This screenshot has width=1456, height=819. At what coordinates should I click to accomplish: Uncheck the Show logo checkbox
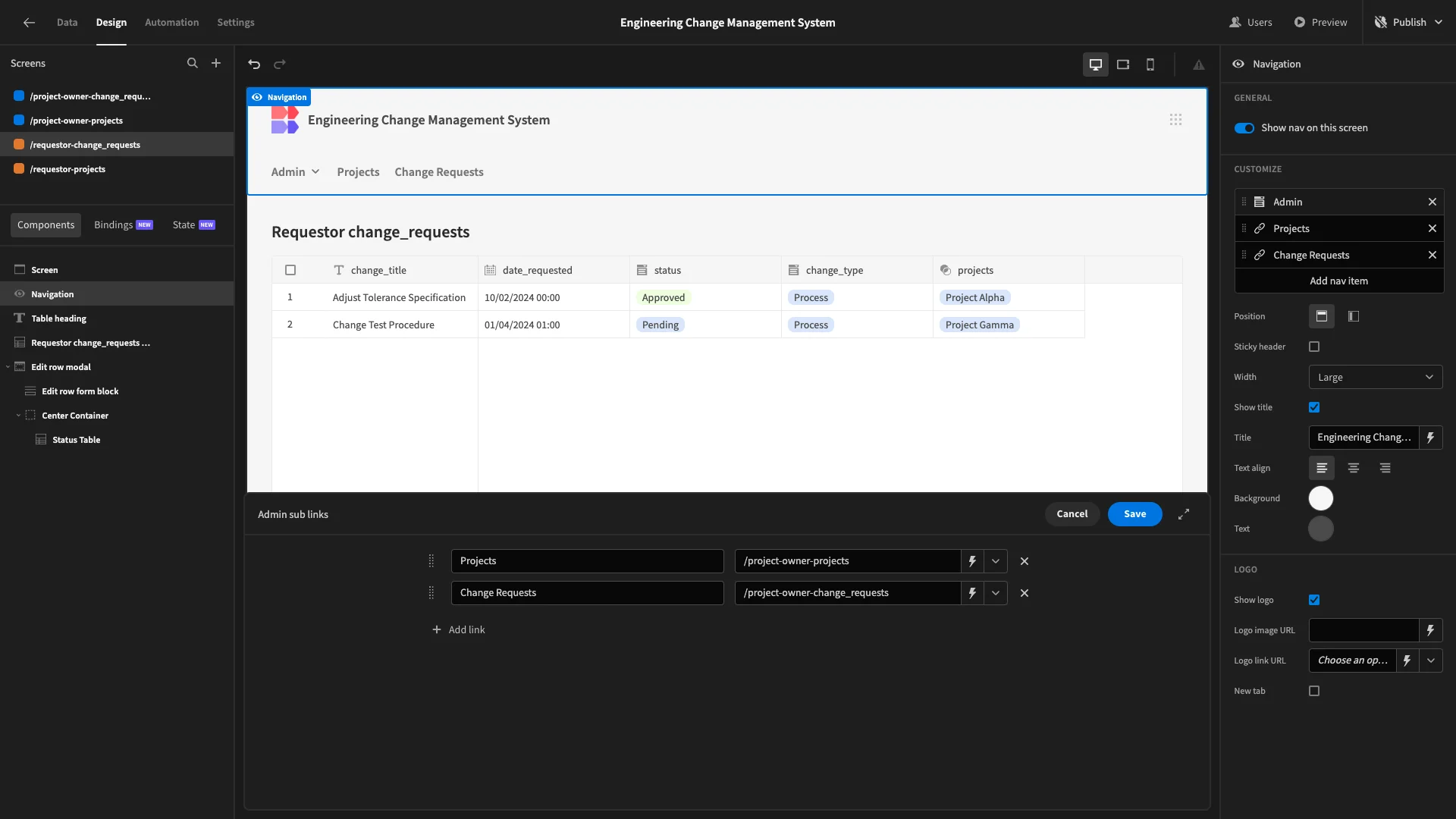click(1314, 600)
